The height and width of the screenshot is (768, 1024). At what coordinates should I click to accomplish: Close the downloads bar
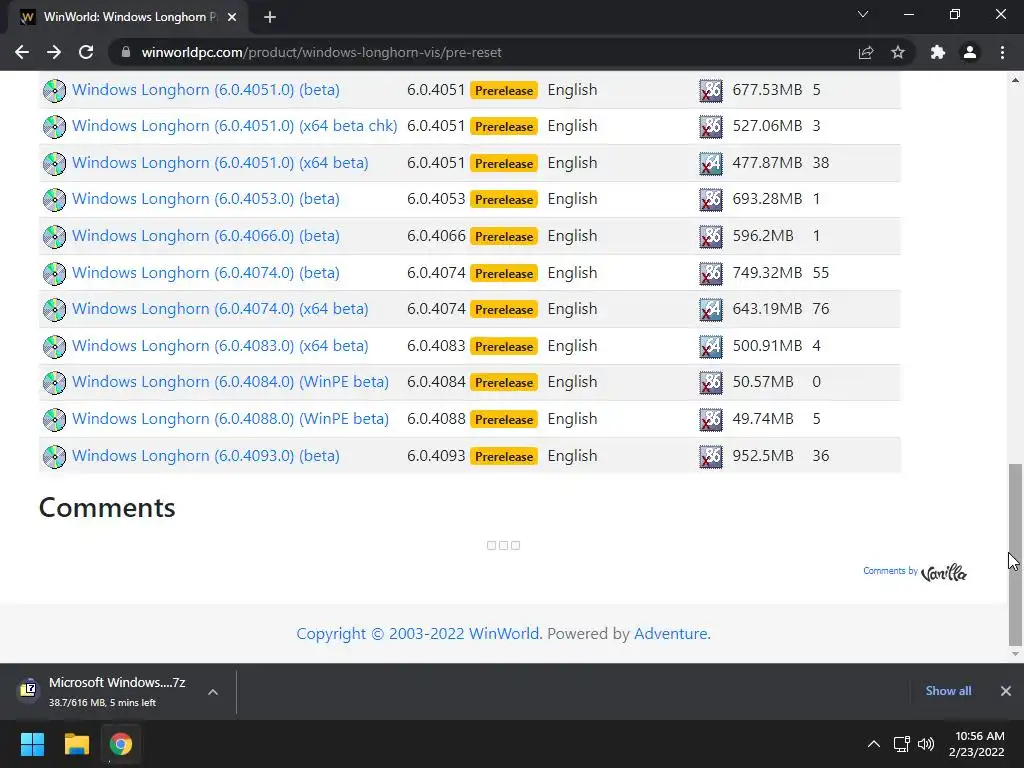tap(1006, 691)
